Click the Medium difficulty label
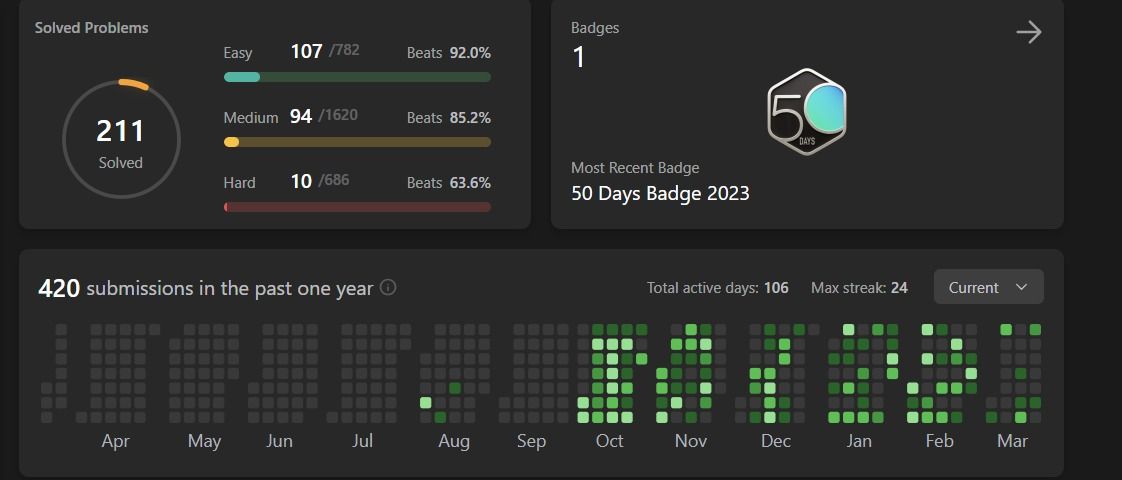 251,118
